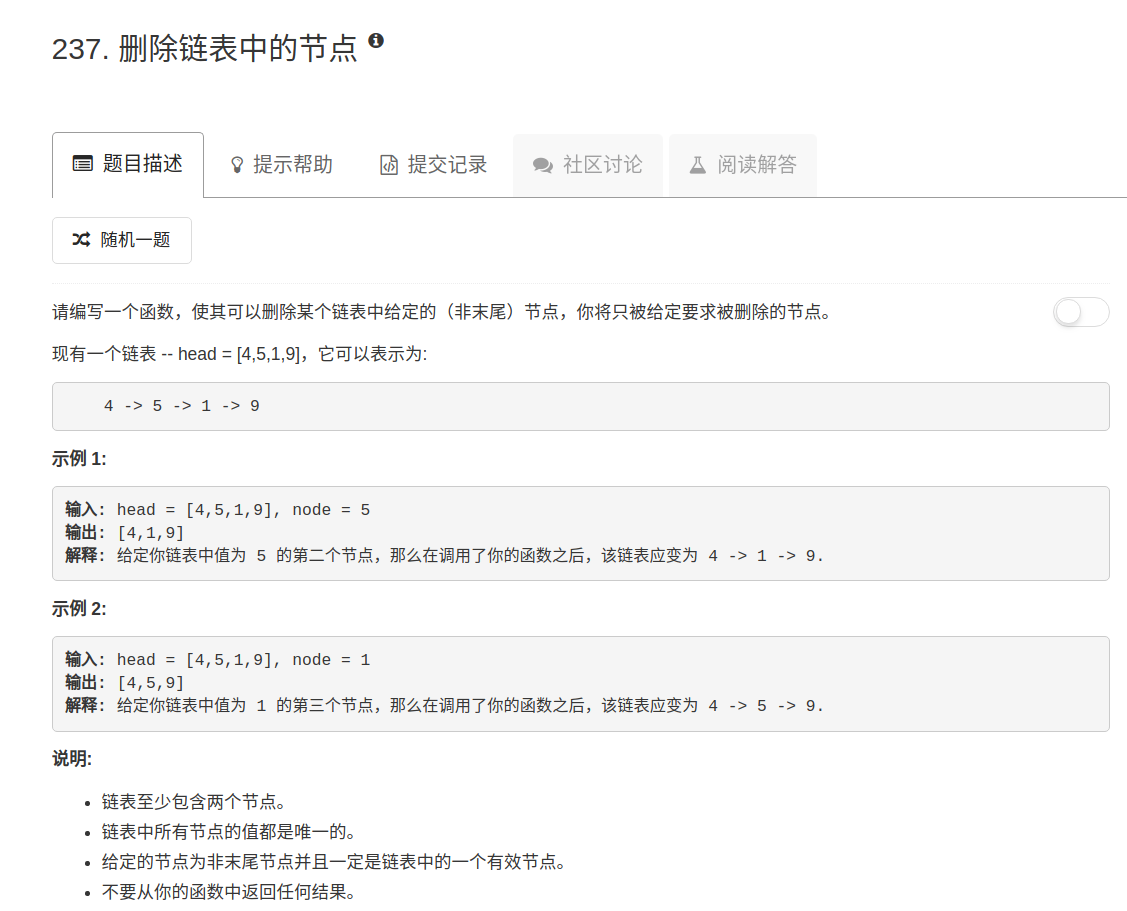Go to the 阅读解答 tab

pyautogui.click(x=743, y=165)
